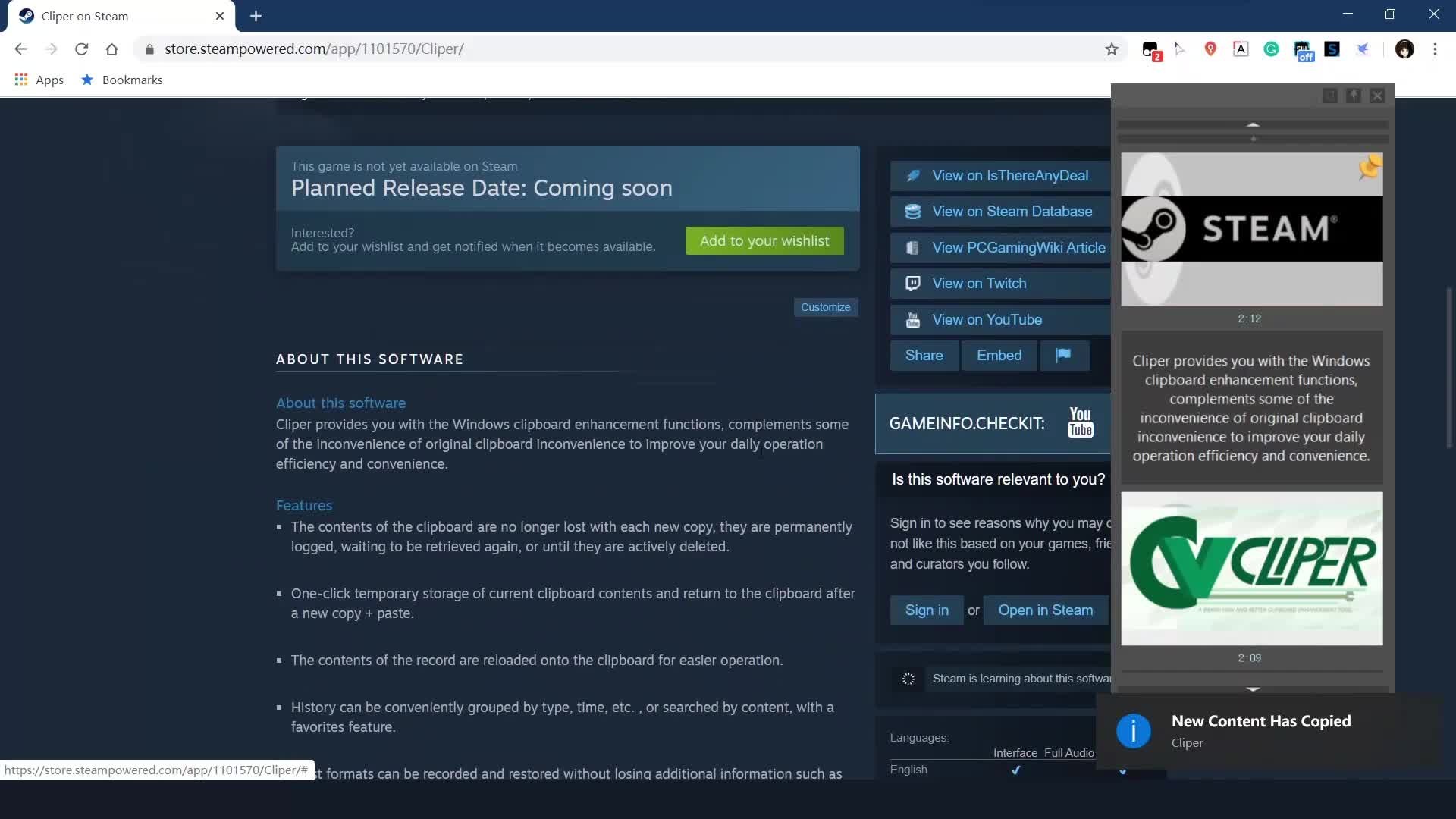The height and width of the screenshot is (819, 1456).
Task: Click the Twitch logo icon
Action: (913, 284)
